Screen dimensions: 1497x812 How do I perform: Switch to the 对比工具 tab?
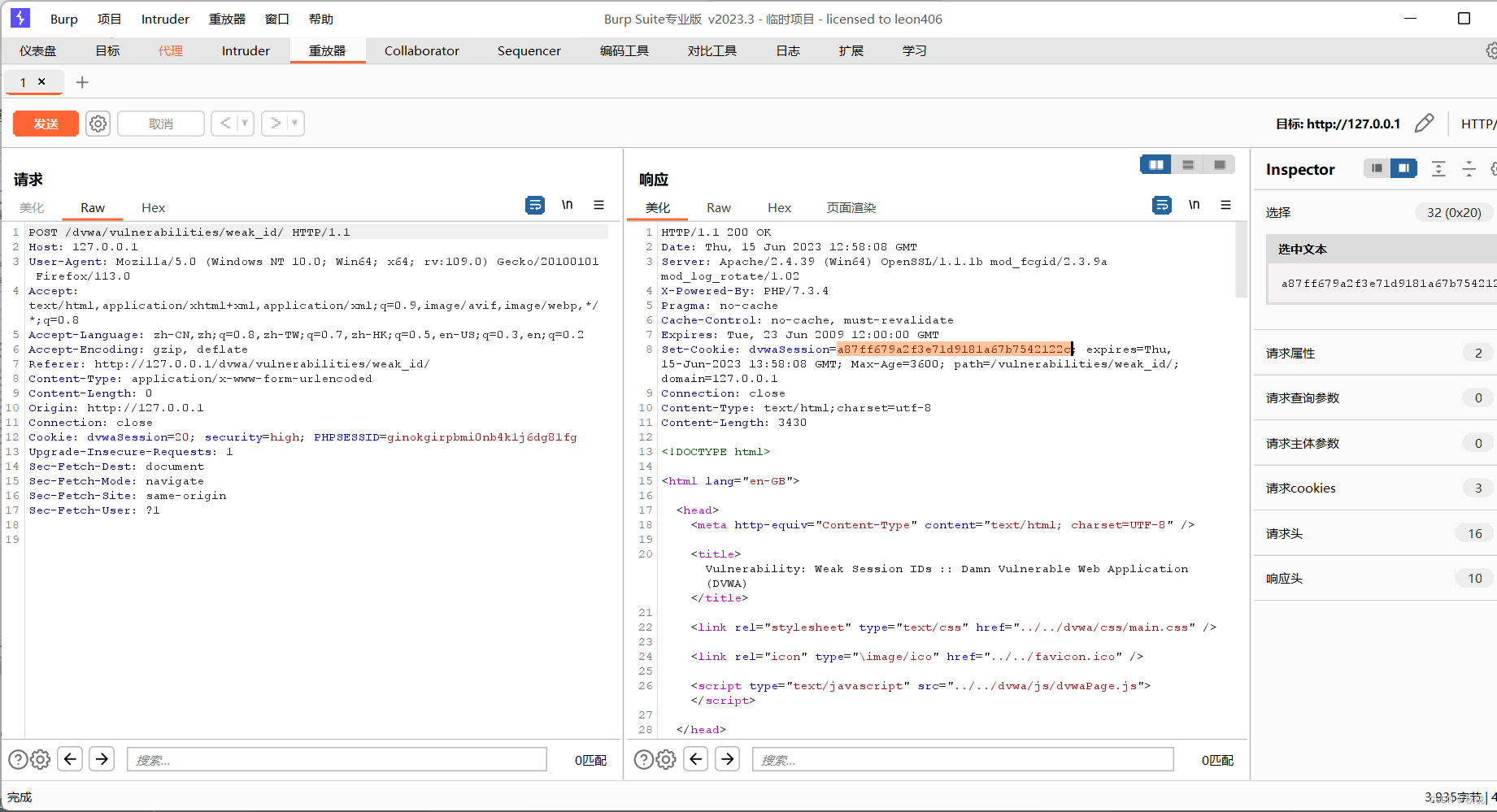[712, 50]
